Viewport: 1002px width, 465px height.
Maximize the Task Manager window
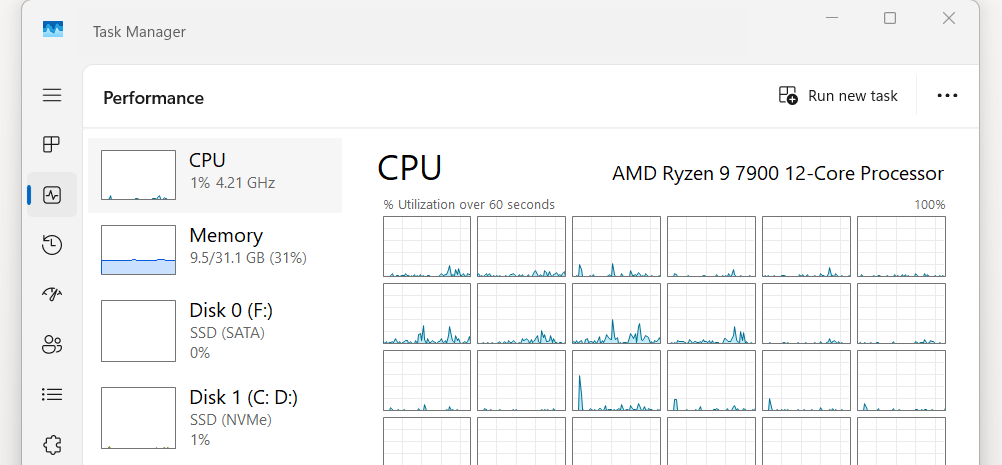(x=890, y=18)
